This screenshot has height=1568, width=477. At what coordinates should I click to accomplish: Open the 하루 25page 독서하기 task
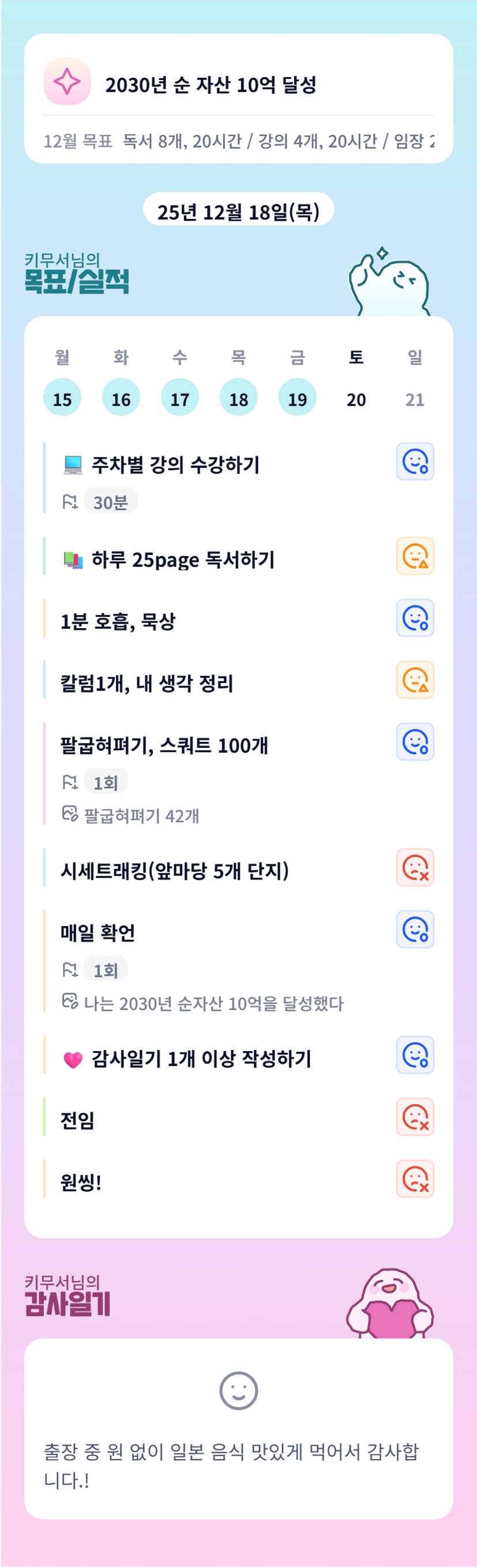coord(183,560)
